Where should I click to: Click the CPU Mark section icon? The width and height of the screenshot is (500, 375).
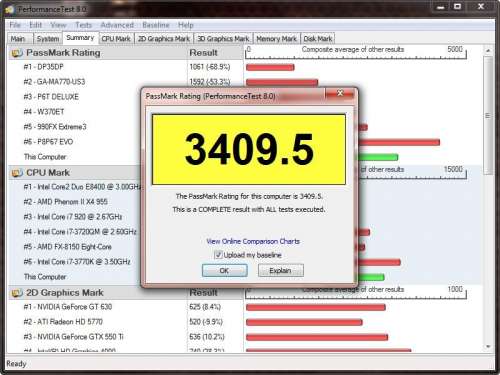coord(16,173)
